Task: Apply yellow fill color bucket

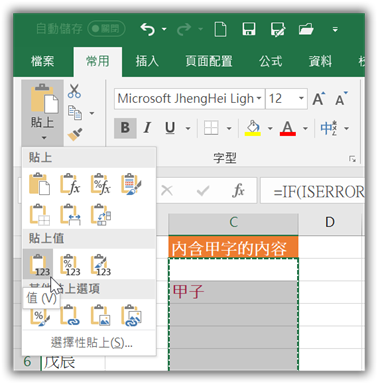Action: click(x=253, y=128)
